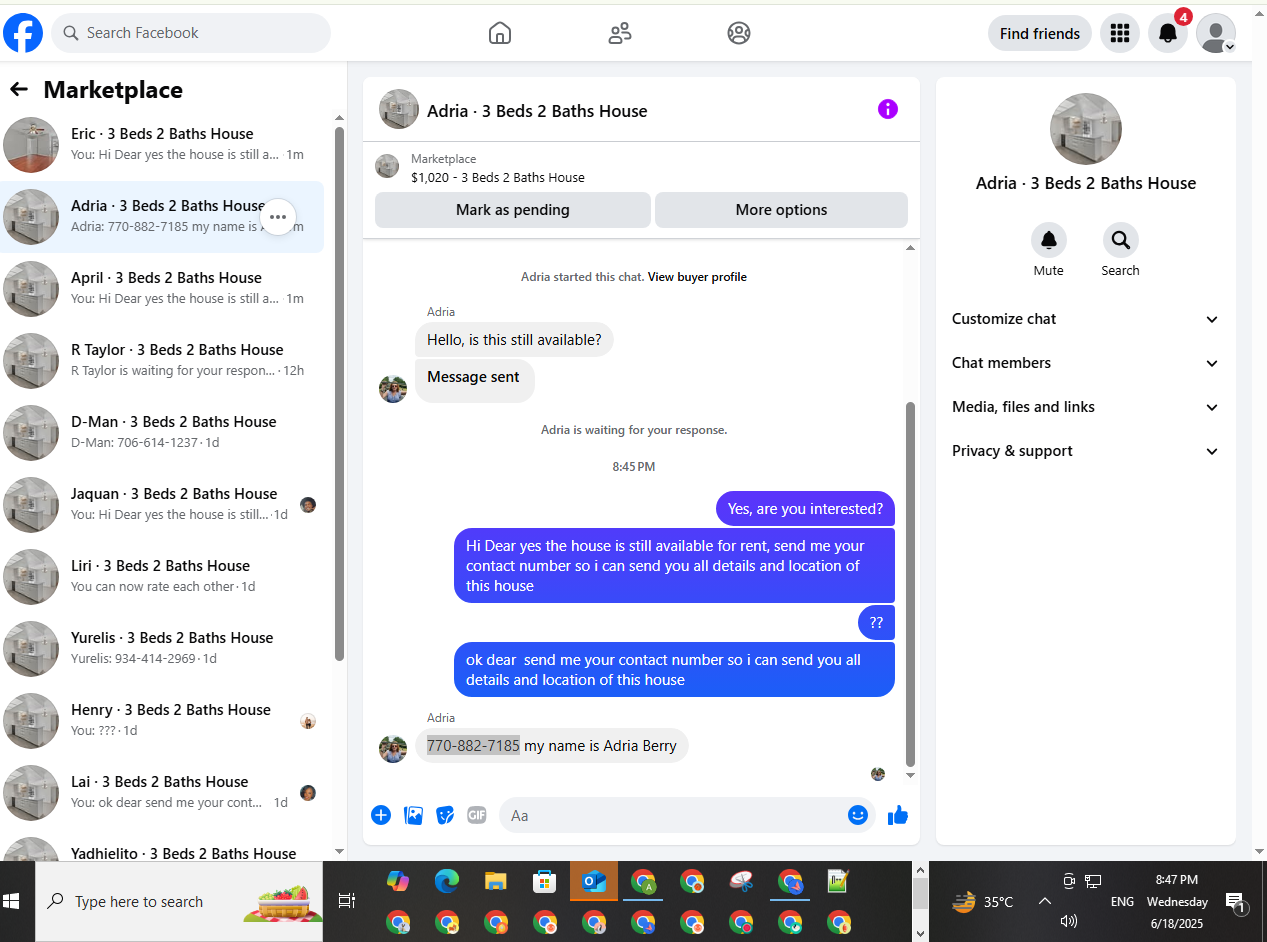Viewport: 1267px width, 942px height.
Task: Open Copilot from the taskbar
Action: tap(398, 881)
